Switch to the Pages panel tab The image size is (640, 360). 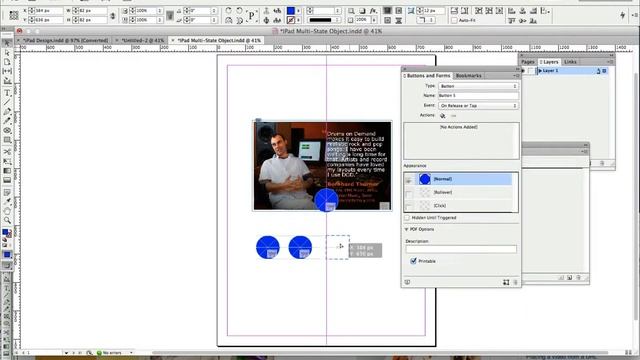[x=527, y=62]
